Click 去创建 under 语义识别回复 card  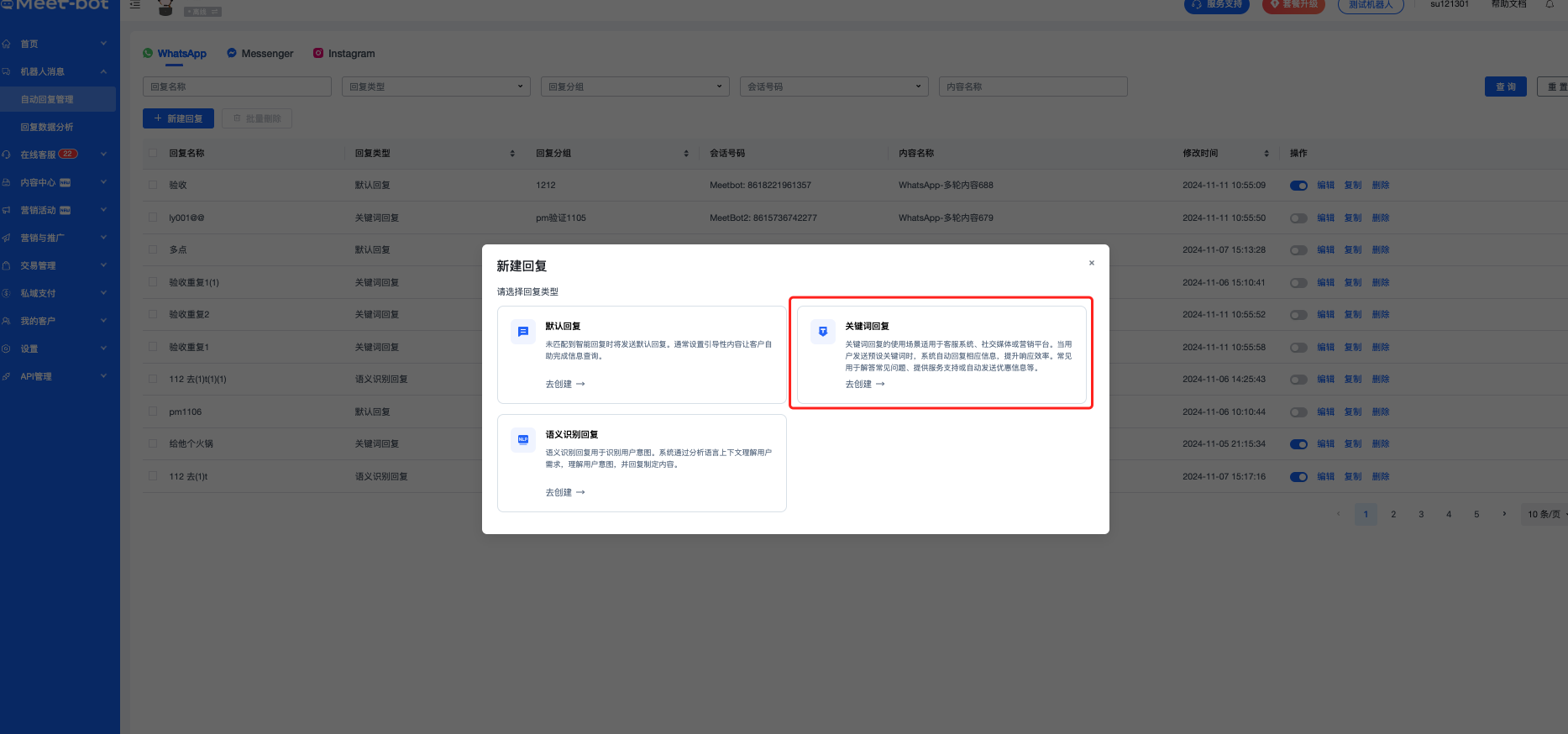[x=565, y=492]
